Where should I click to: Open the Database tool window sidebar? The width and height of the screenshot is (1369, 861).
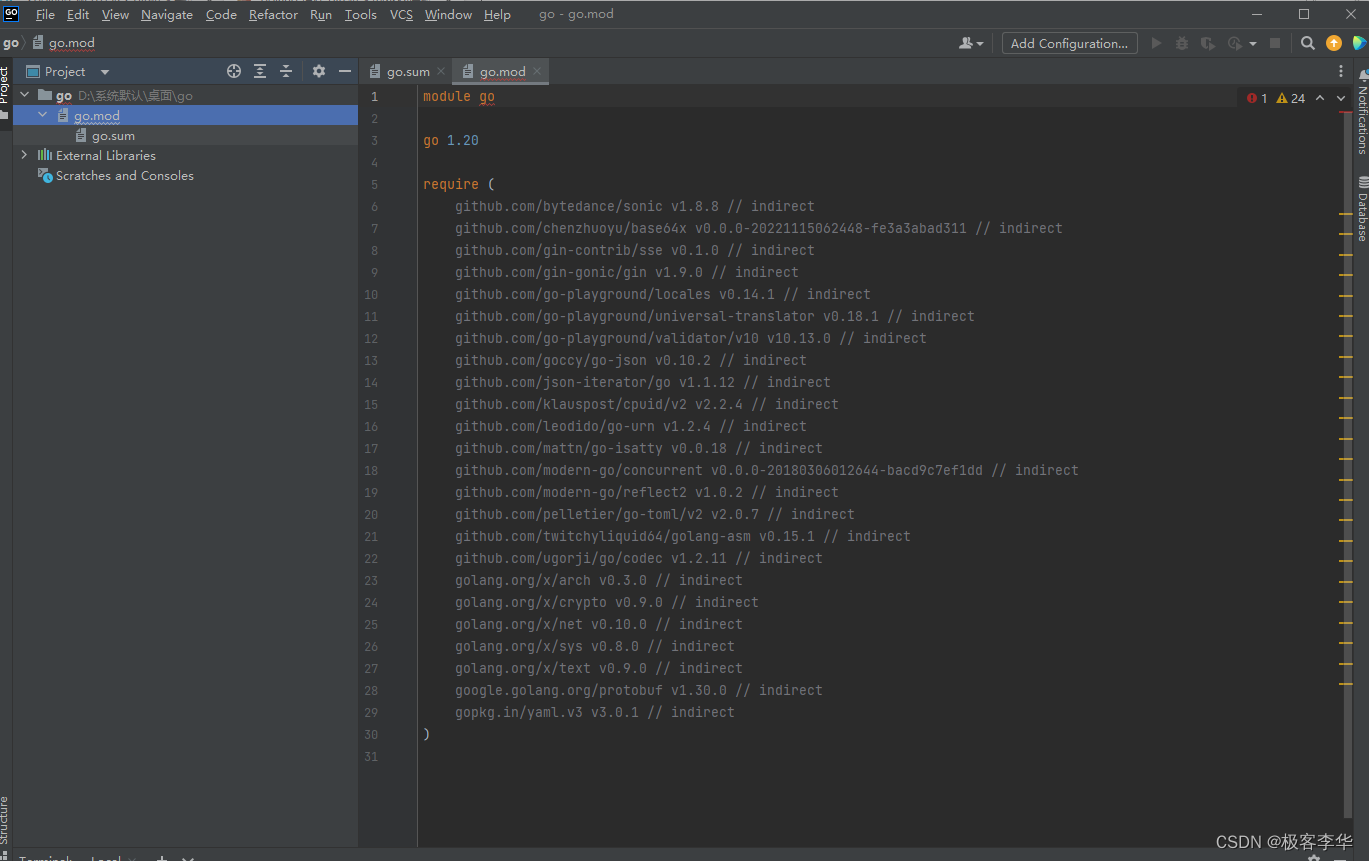point(1362,210)
